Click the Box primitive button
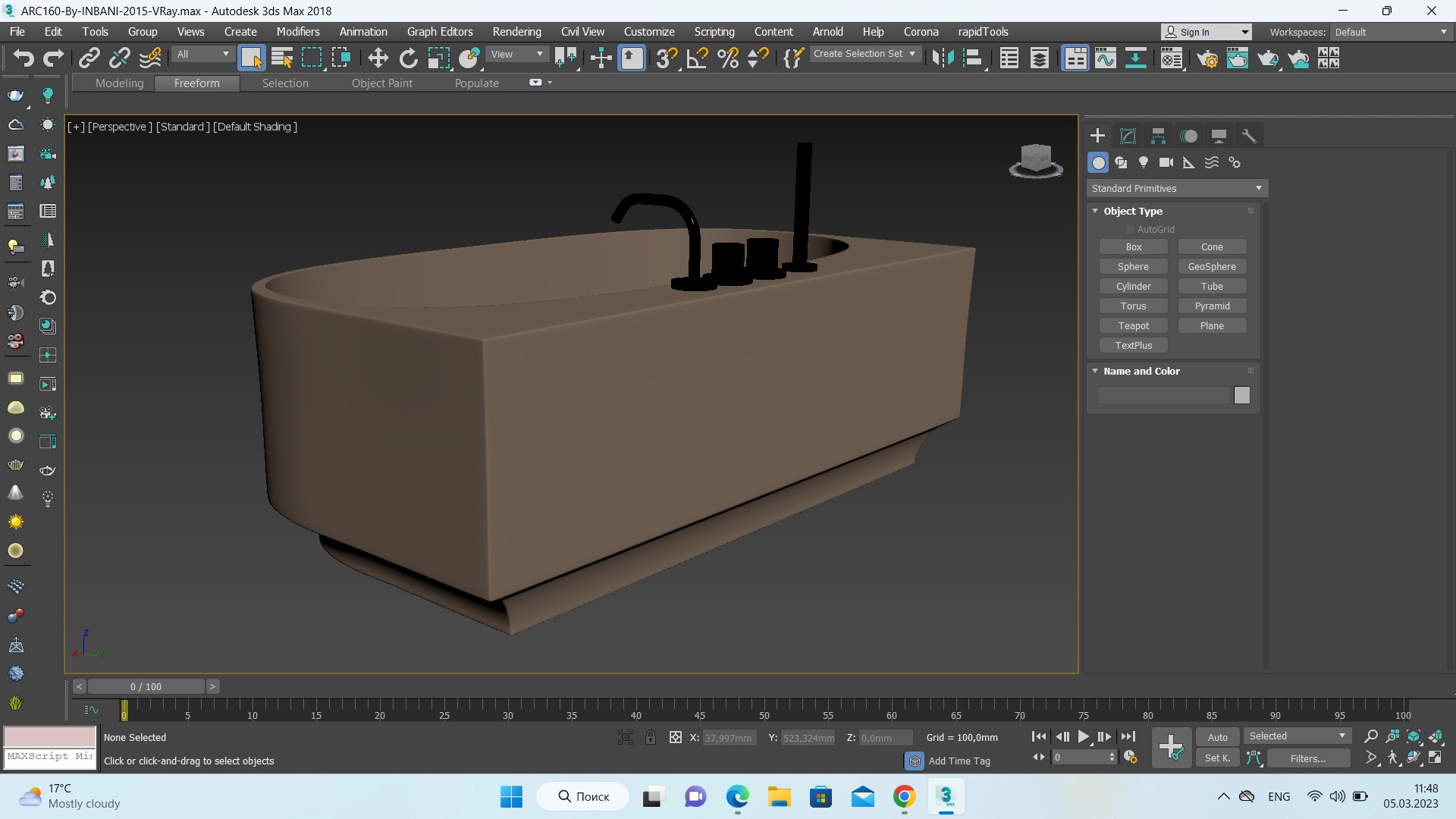The height and width of the screenshot is (819, 1456). (x=1133, y=246)
